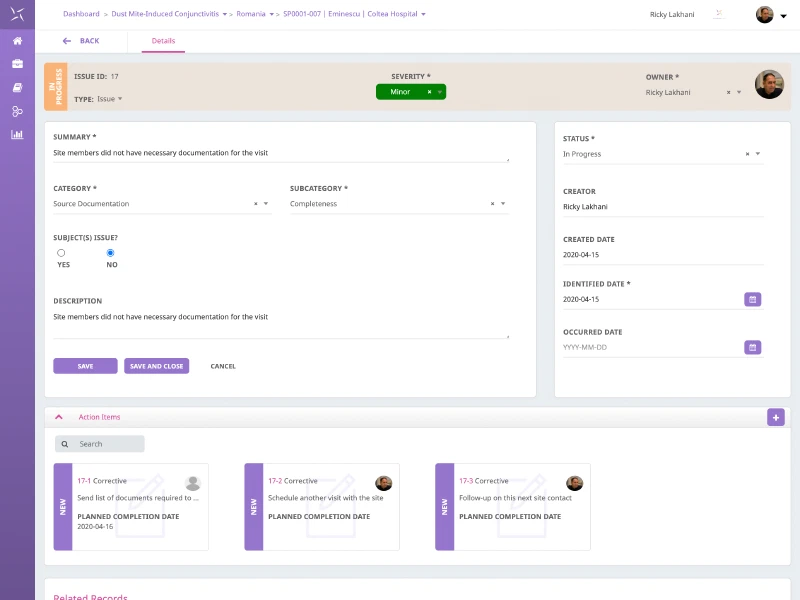This screenshot has height=600, width=800.
Task: Add a new action item with plus
Action: coord(776,417)
